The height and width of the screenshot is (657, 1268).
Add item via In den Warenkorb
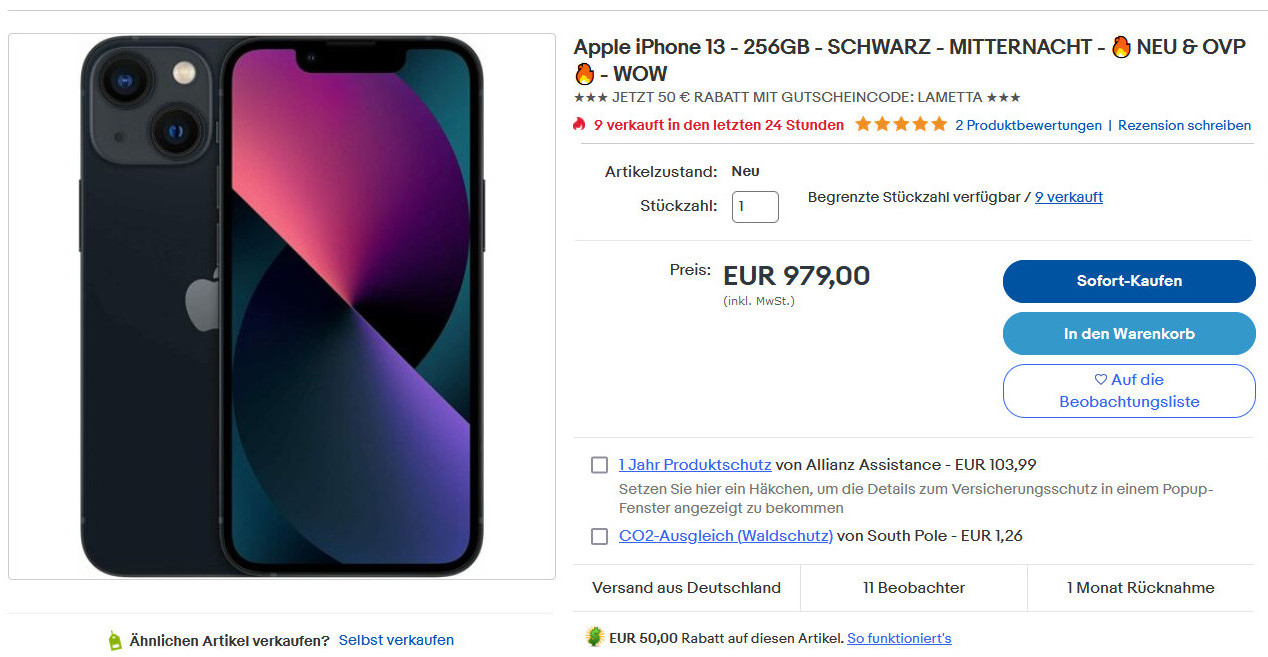click(1129, 334)
